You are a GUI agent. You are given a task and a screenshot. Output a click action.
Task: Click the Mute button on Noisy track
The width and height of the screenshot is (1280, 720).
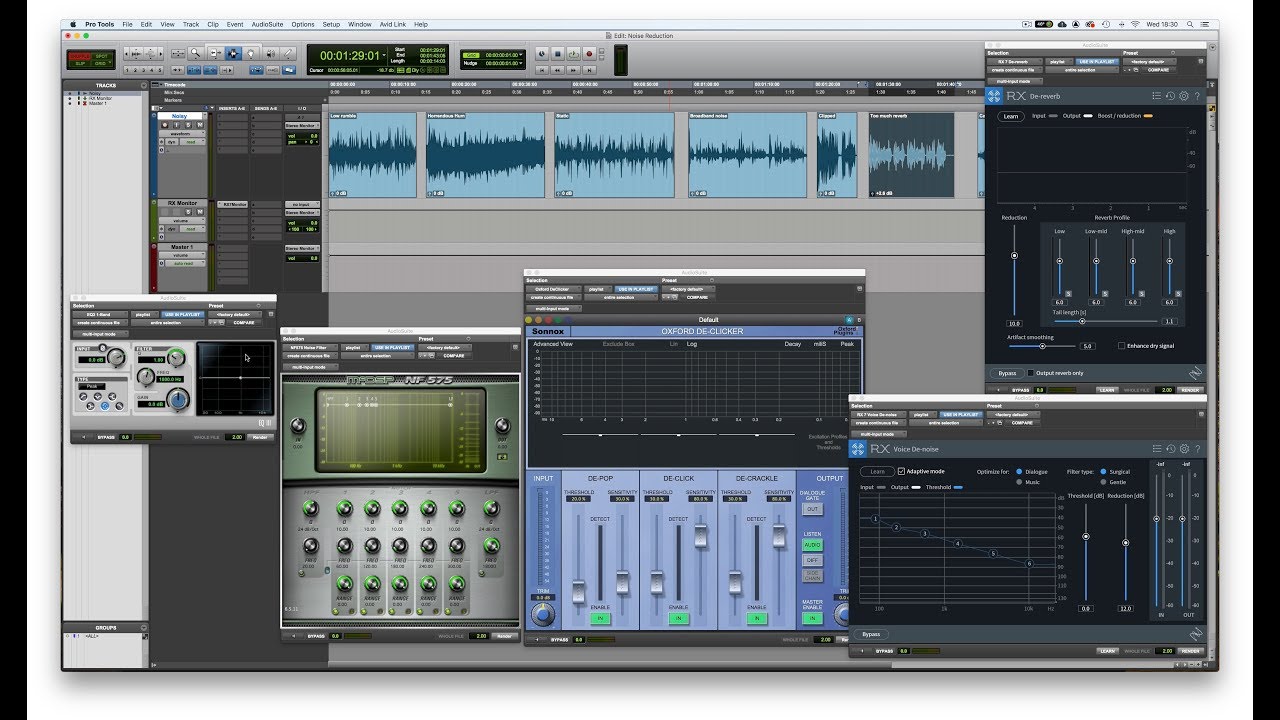click(198, 125)
